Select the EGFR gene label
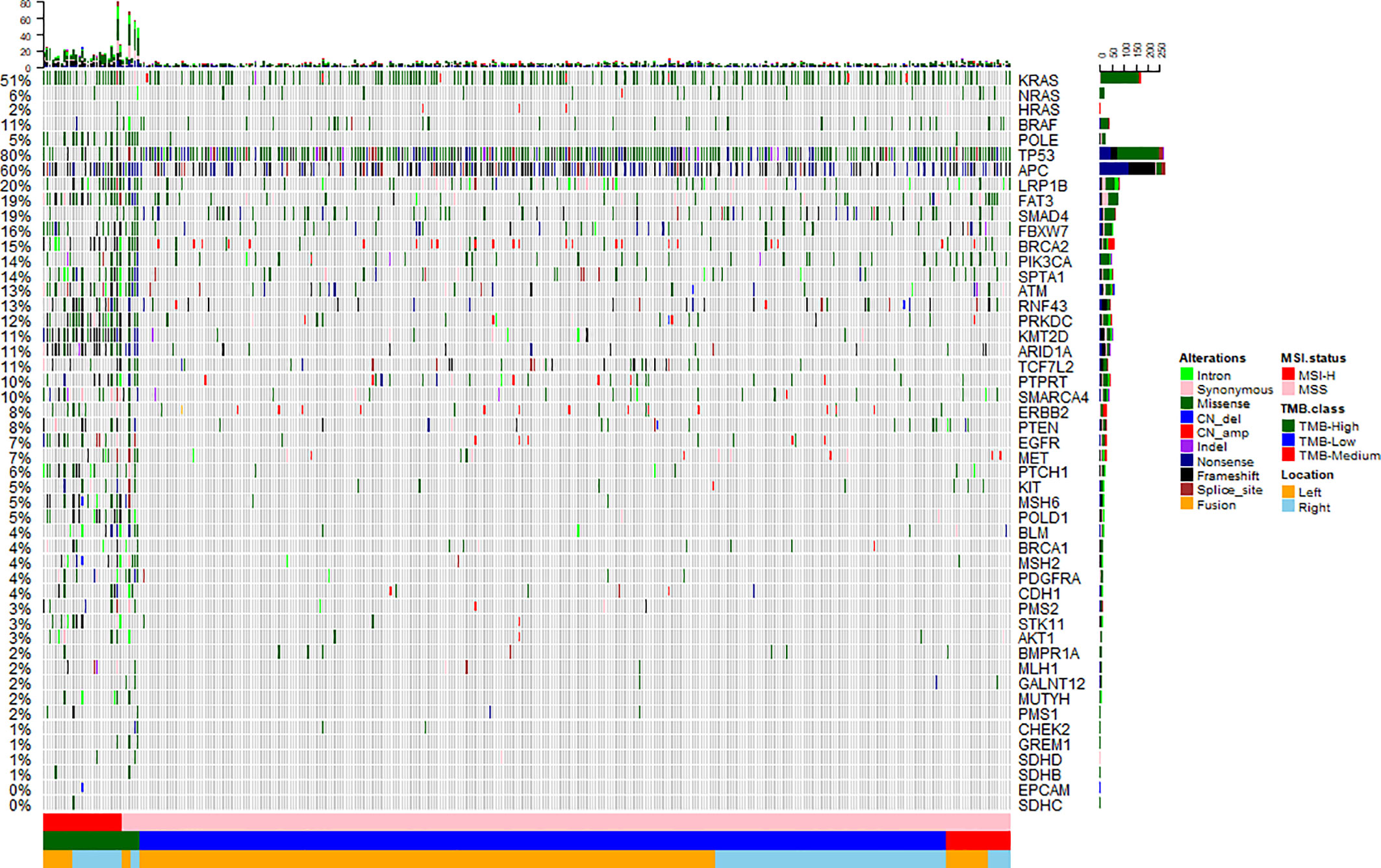The height and width of the screenshot is (868, 1381). tap(1039, 443)
